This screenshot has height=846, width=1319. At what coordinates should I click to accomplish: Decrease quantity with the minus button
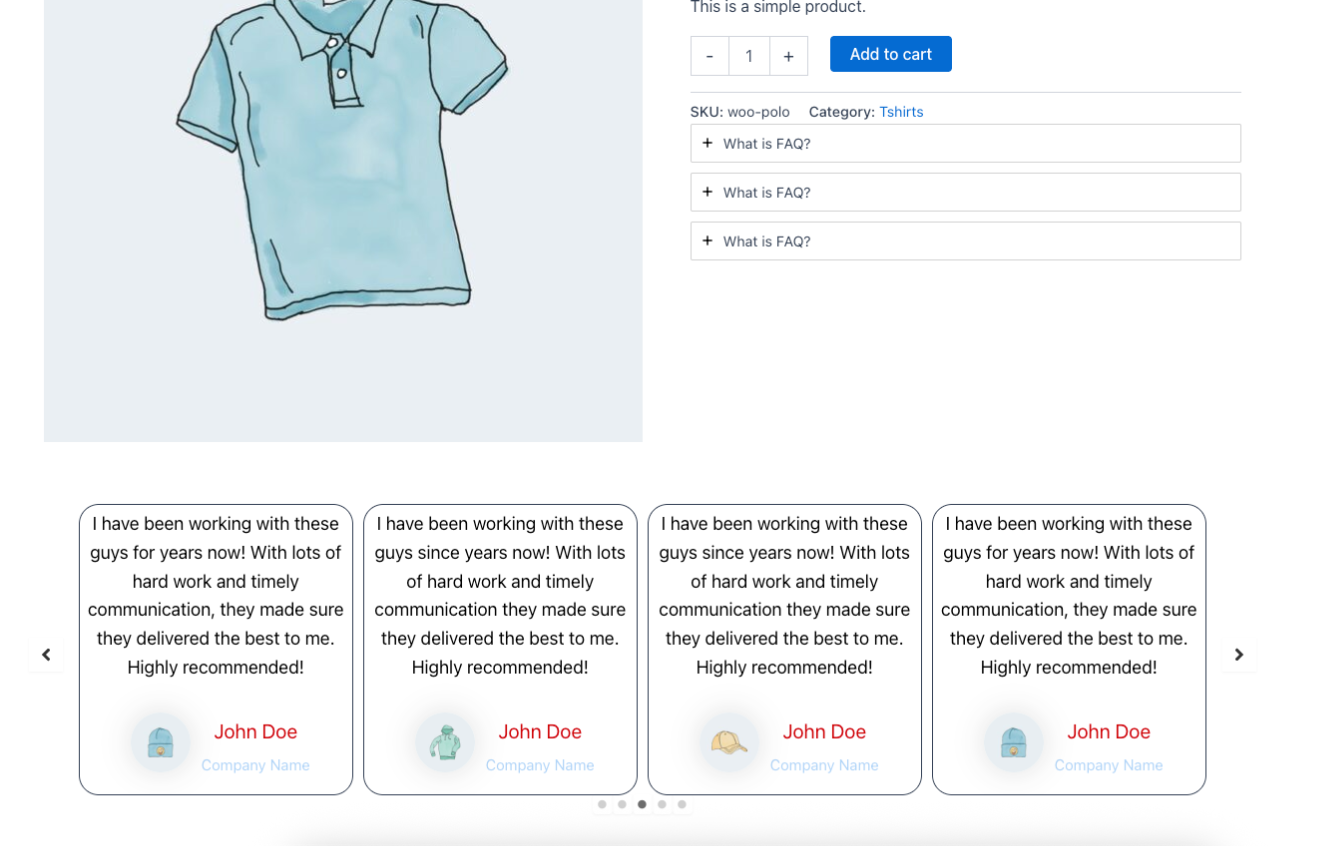tap(710, 56)
